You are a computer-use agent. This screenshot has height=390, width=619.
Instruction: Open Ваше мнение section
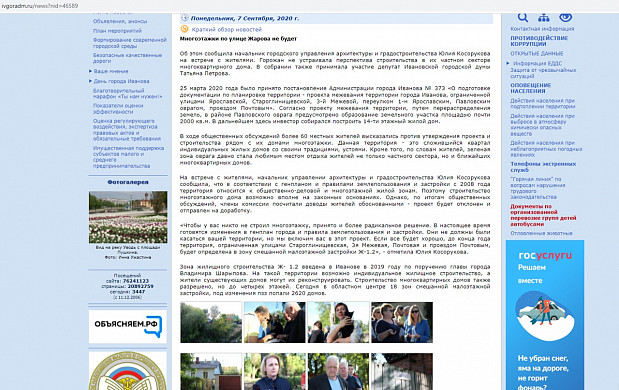(111, 71)
